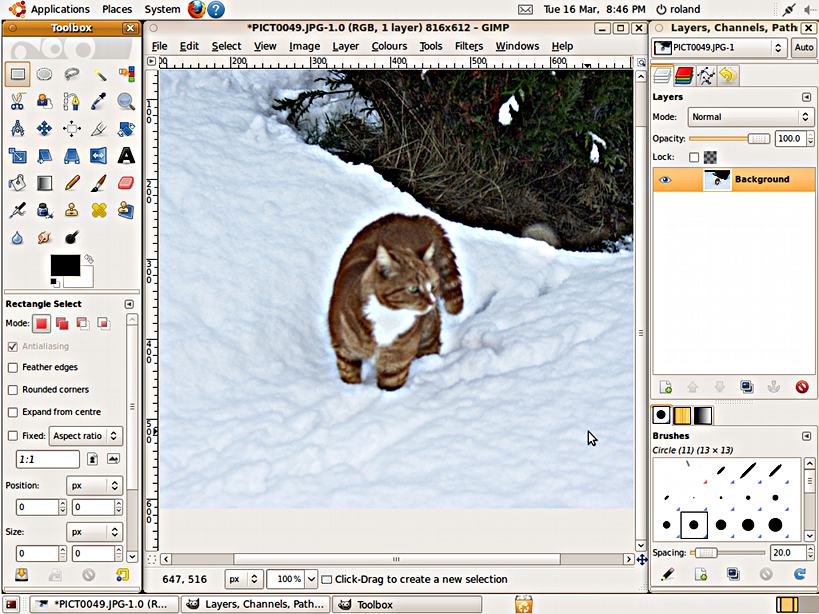Pick the Text tool in toolbox
The height and width of the screenshot is (614, 819).
click(126, 155)
